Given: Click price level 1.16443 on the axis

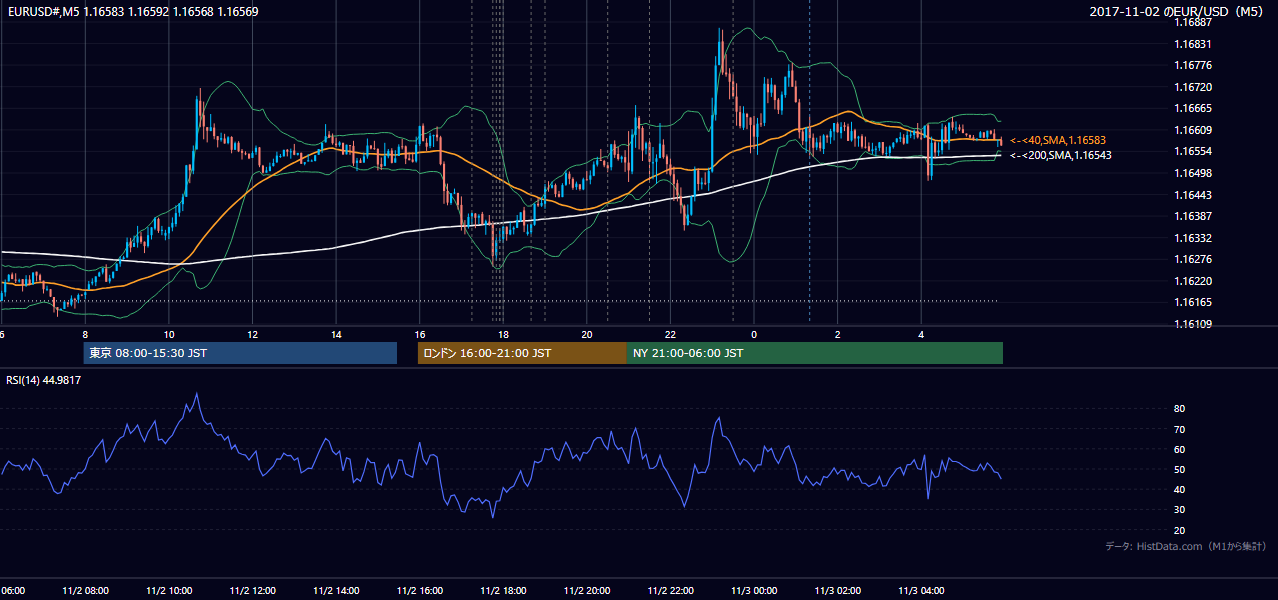Looking at the screenshot, I should 1193,195.
